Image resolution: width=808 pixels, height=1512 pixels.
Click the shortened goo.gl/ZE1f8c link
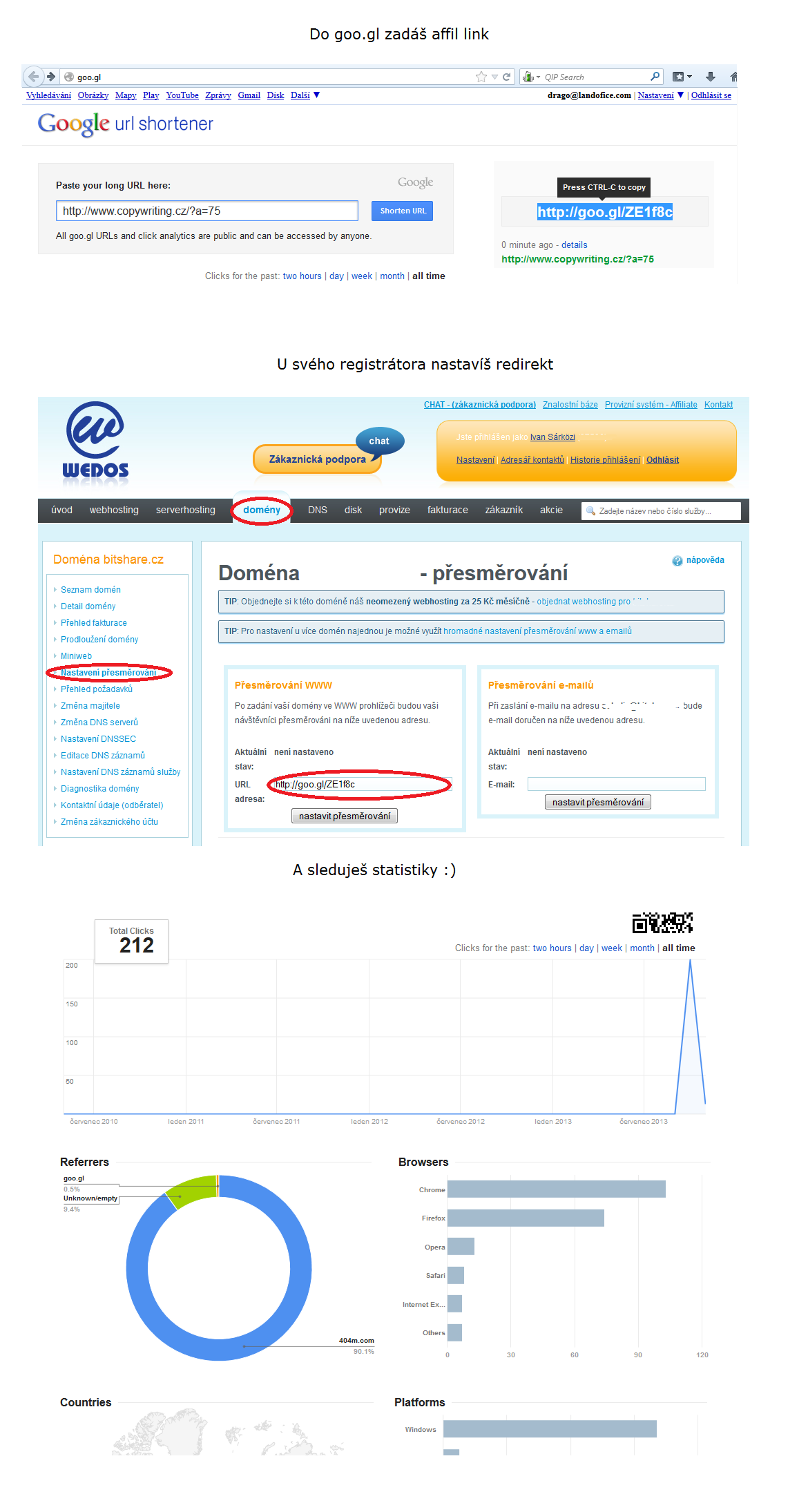coord(605,212)
